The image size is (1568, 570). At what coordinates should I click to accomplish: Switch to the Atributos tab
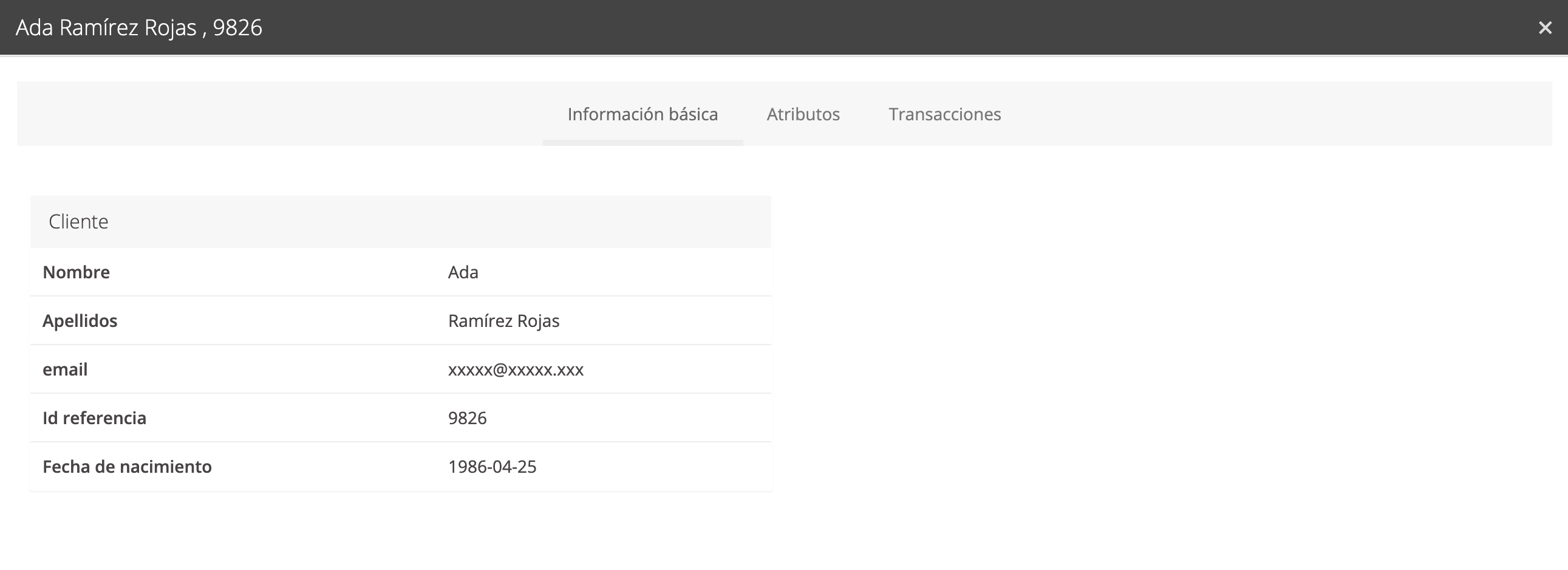pos(803,114)
